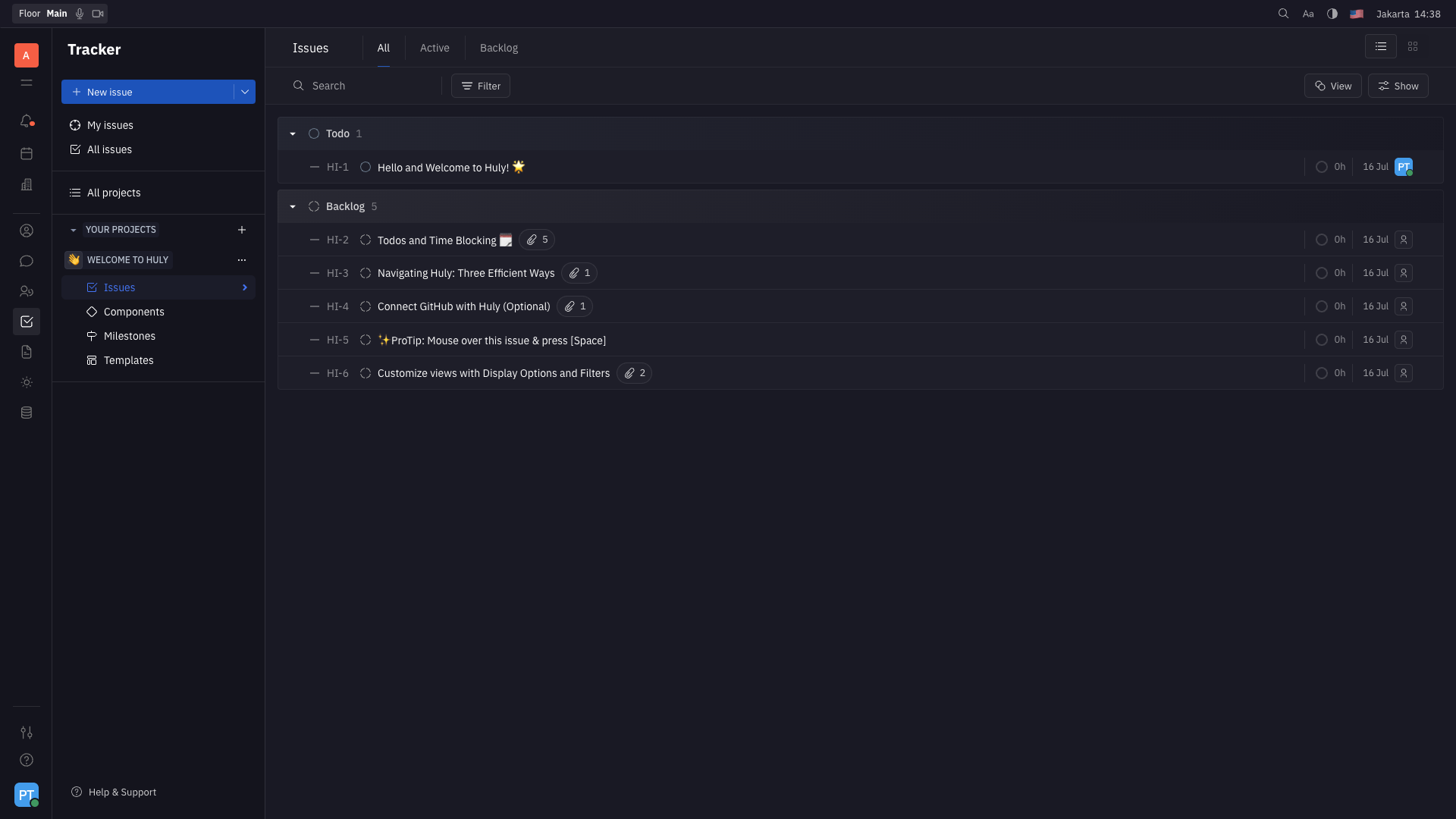Switch to the Backlog tab
This screenshot has height=819, width=1456.
(x=498, y=47)
